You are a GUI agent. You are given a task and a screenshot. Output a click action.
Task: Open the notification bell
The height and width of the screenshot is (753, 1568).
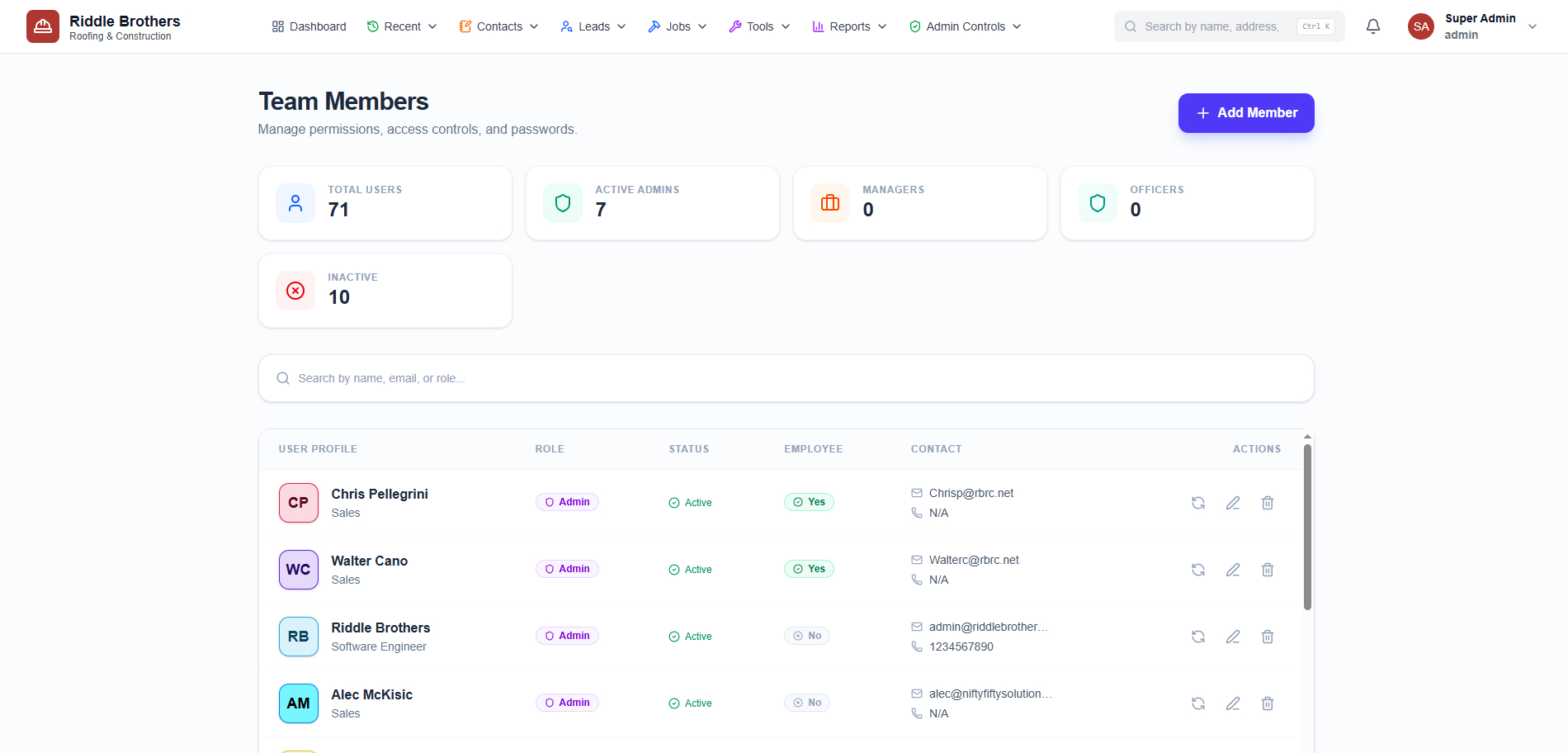(x=1372, y=26)
